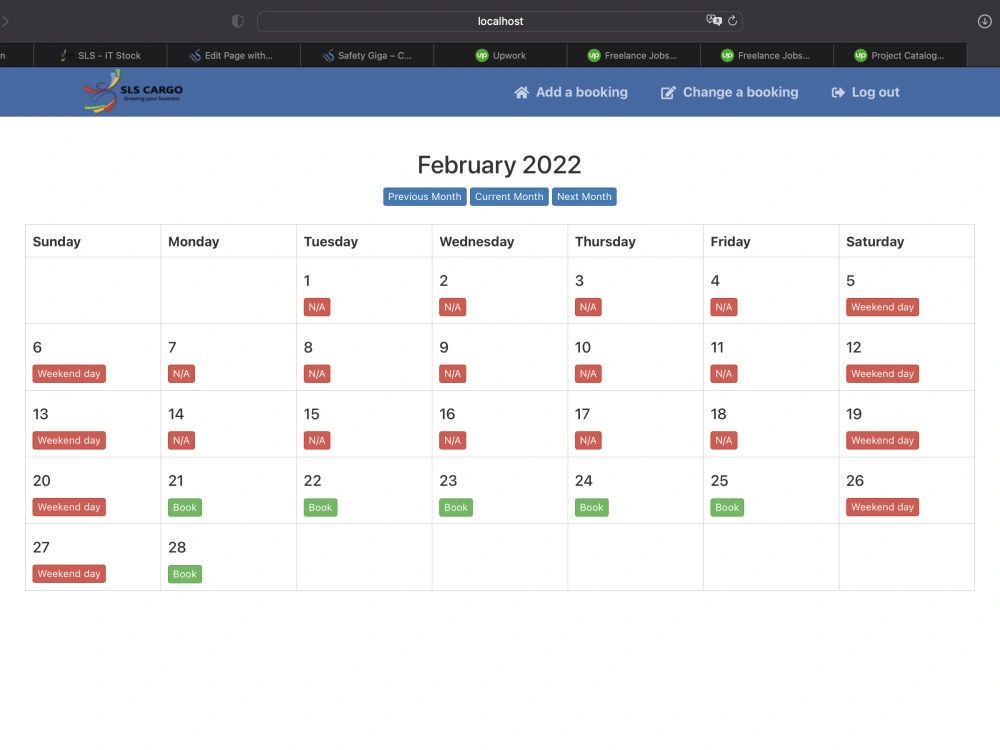The width and height of the screenshot is (1000, 750).
Task: Switch to the Safety Giga tab
Action: (x=367, y=55)
